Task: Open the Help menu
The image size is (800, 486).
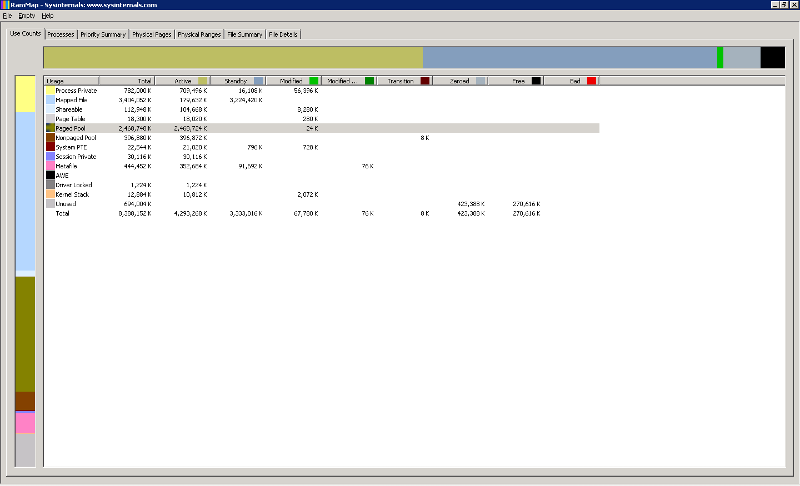Action: click(x=47, y=16)
